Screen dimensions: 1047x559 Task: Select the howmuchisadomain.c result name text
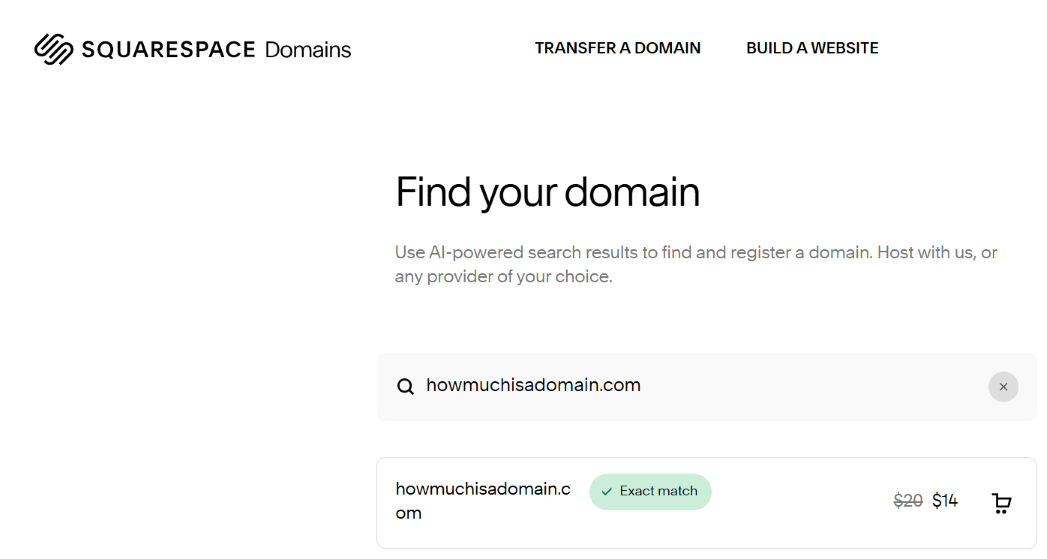click(x=483, y=489)
